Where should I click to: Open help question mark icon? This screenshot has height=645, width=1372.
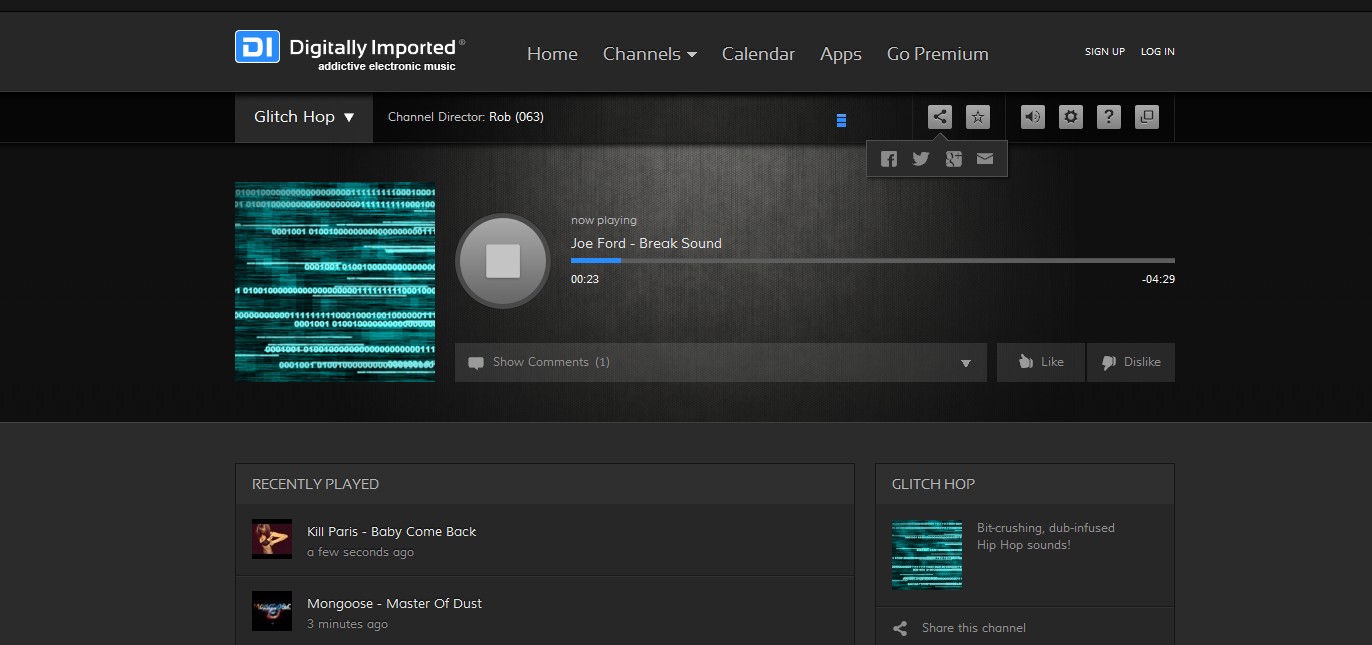(x=1109, y=117)
